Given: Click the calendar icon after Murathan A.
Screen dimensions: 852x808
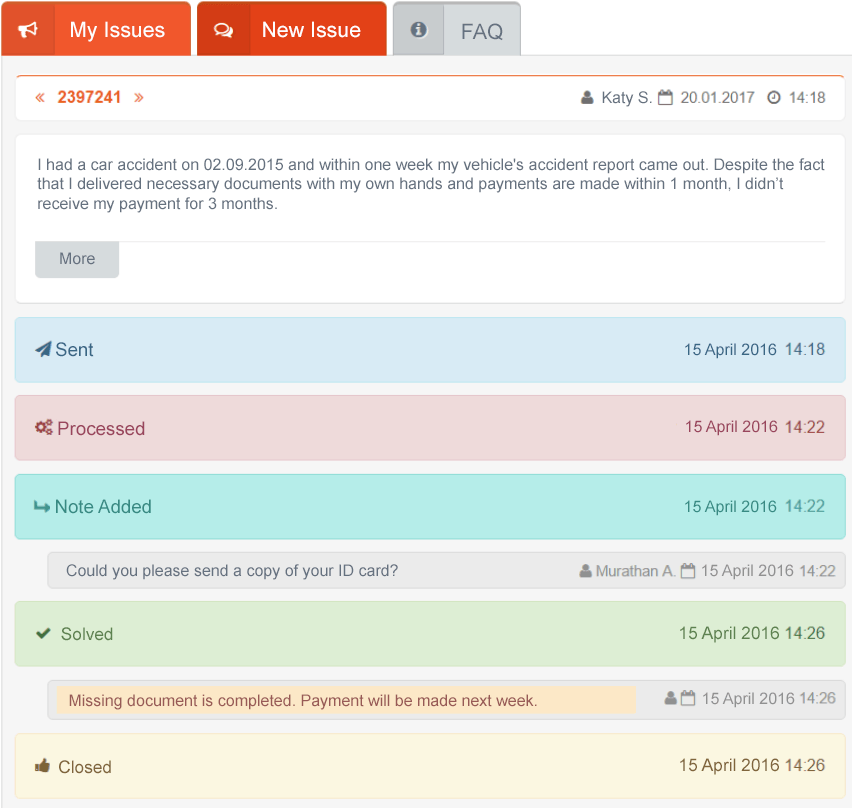Looking at the screenshot, I should [688, 571].
